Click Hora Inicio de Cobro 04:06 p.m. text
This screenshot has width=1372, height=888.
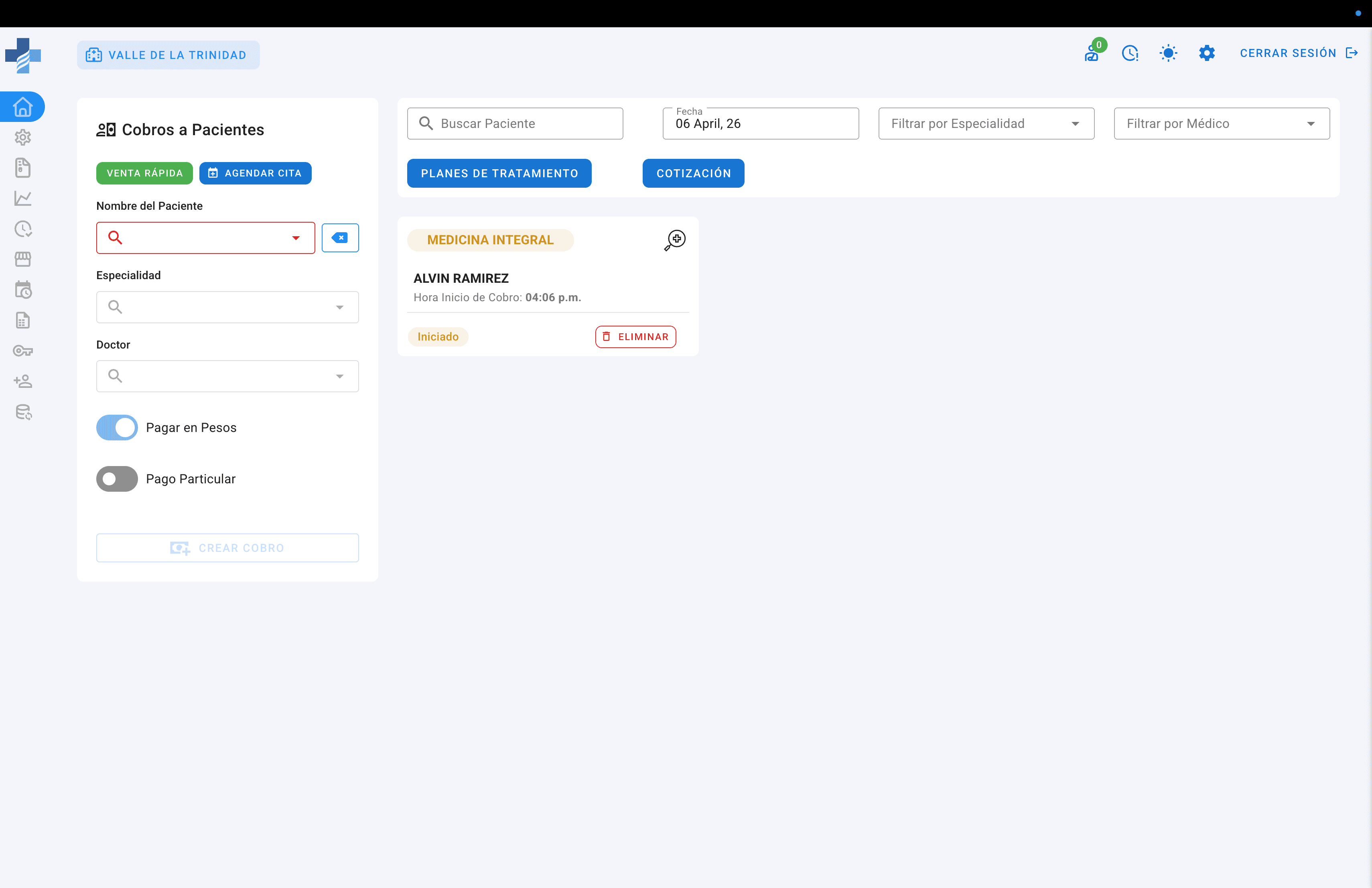[x=497, y=297]
